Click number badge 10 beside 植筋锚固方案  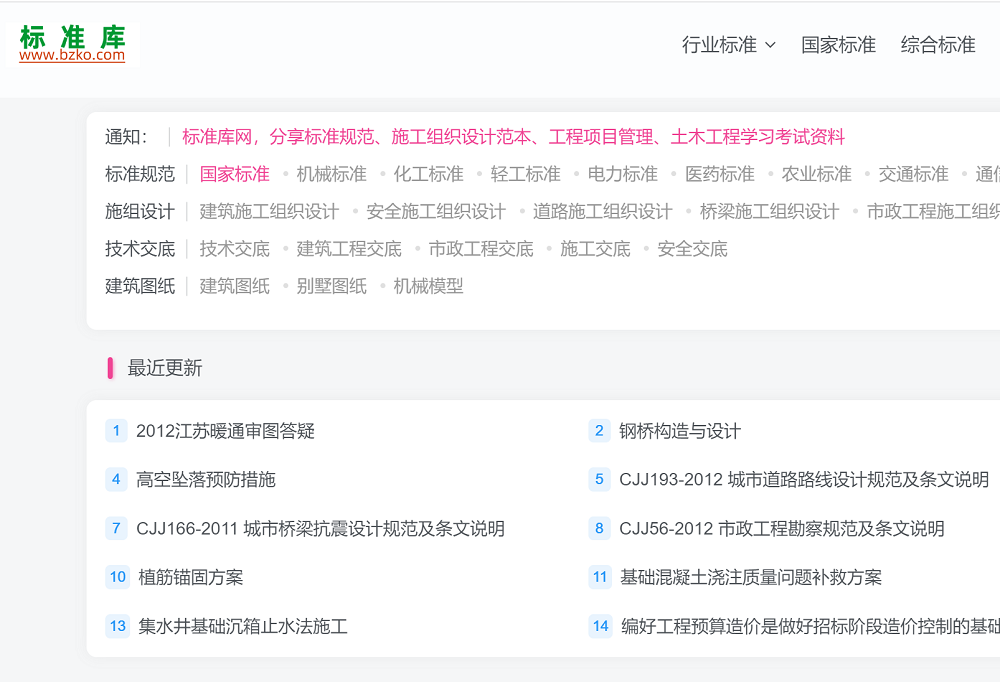coord(118,577)
